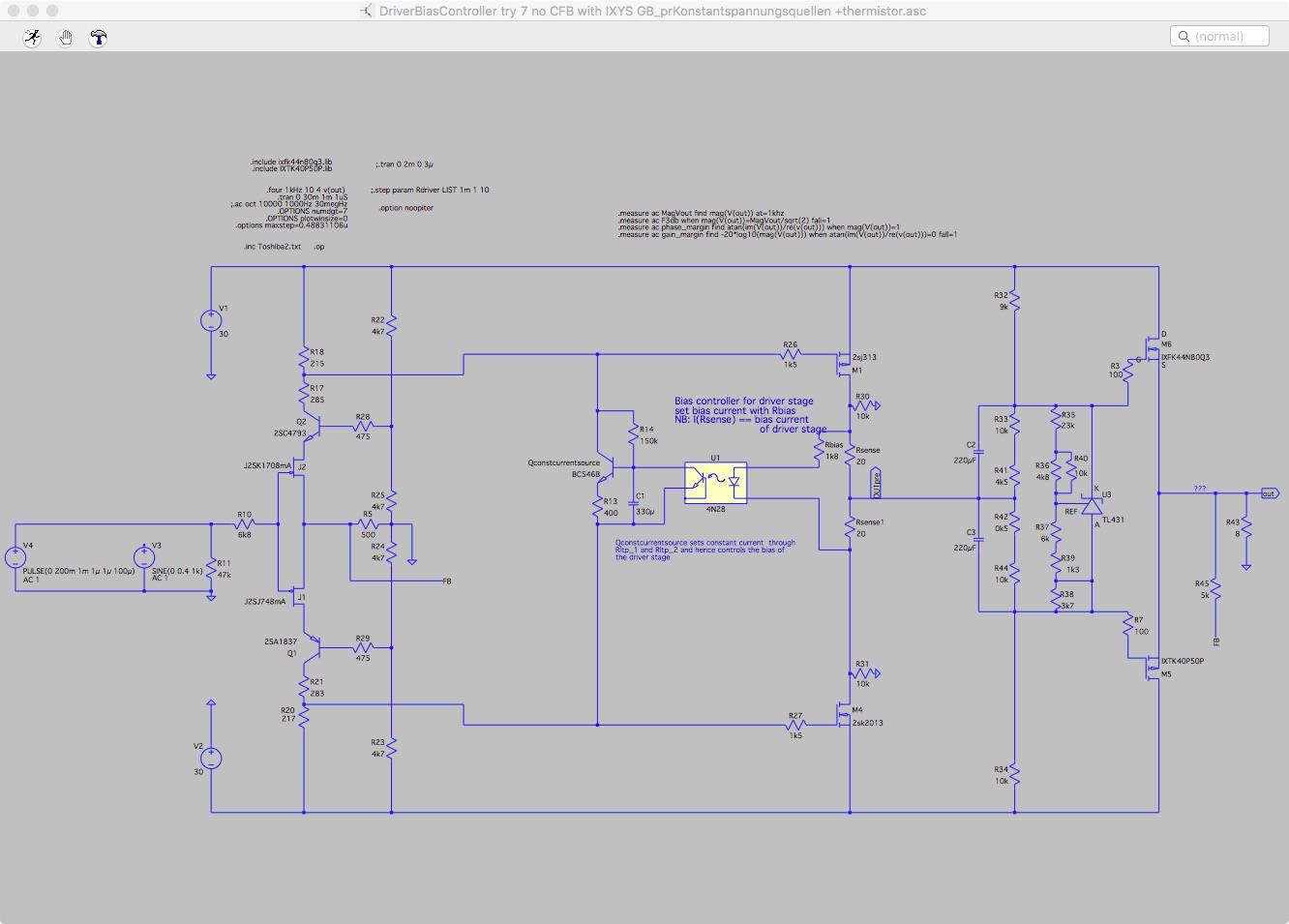
Task: Click the PULSE(0 200m 1m 1µ 1µ 100µ) value
Action: click(78, 572)
